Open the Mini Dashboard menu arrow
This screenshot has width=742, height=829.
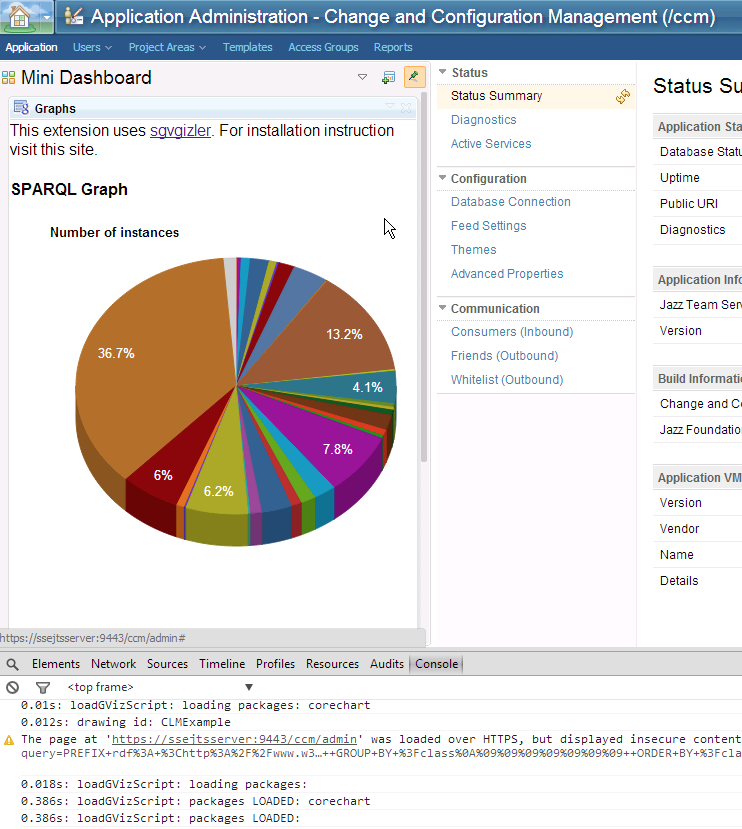(x=363, y=77)
